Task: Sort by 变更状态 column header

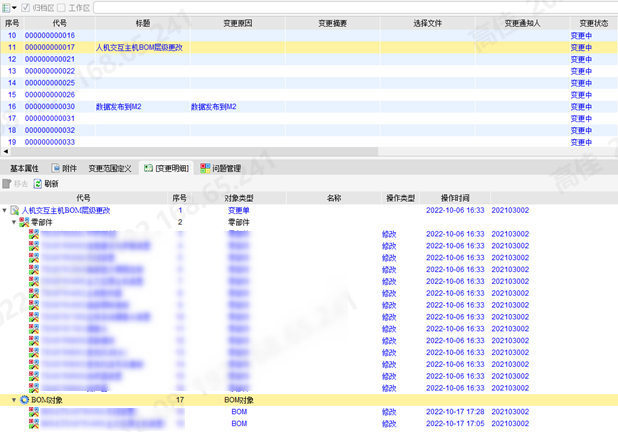Action: 593,22
